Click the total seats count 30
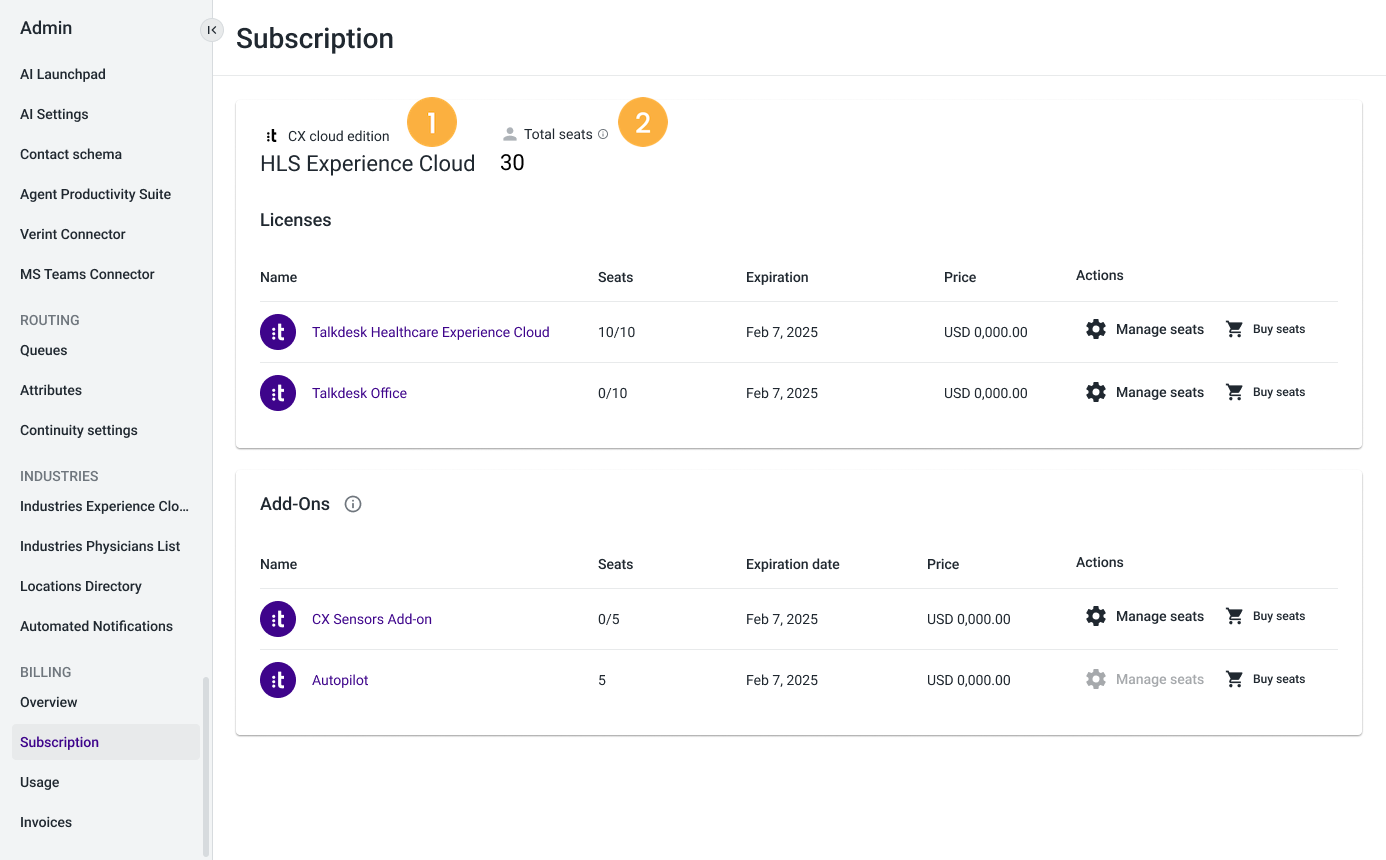Viewport: 1386px width, 860px height. tap(512, 162)
